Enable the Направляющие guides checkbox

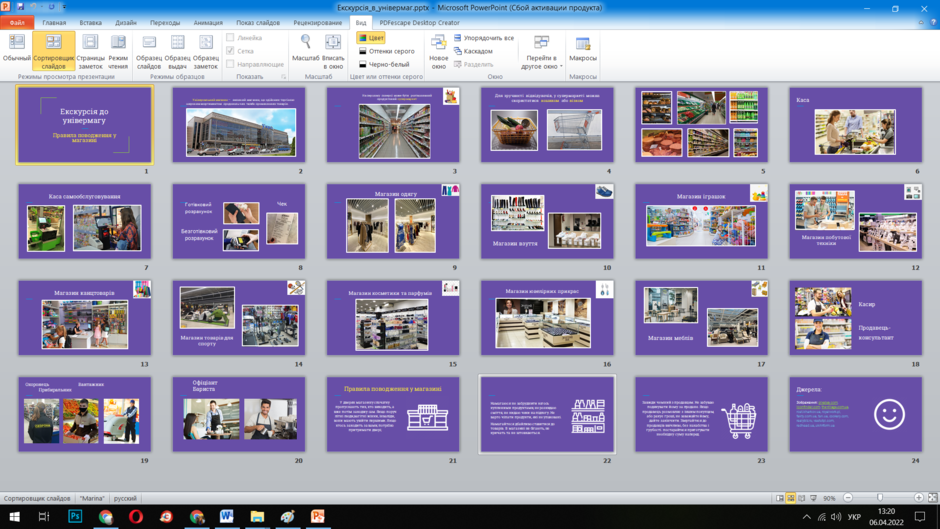(x=230, y=64)
